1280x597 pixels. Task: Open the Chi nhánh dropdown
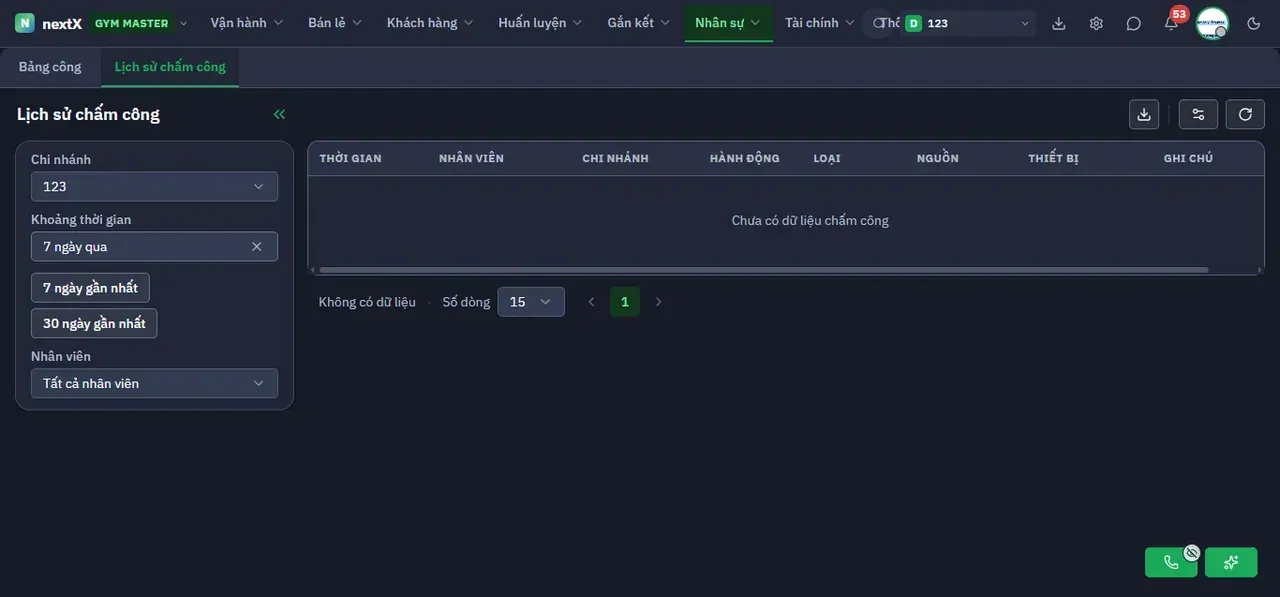click(x=154, y=187)
